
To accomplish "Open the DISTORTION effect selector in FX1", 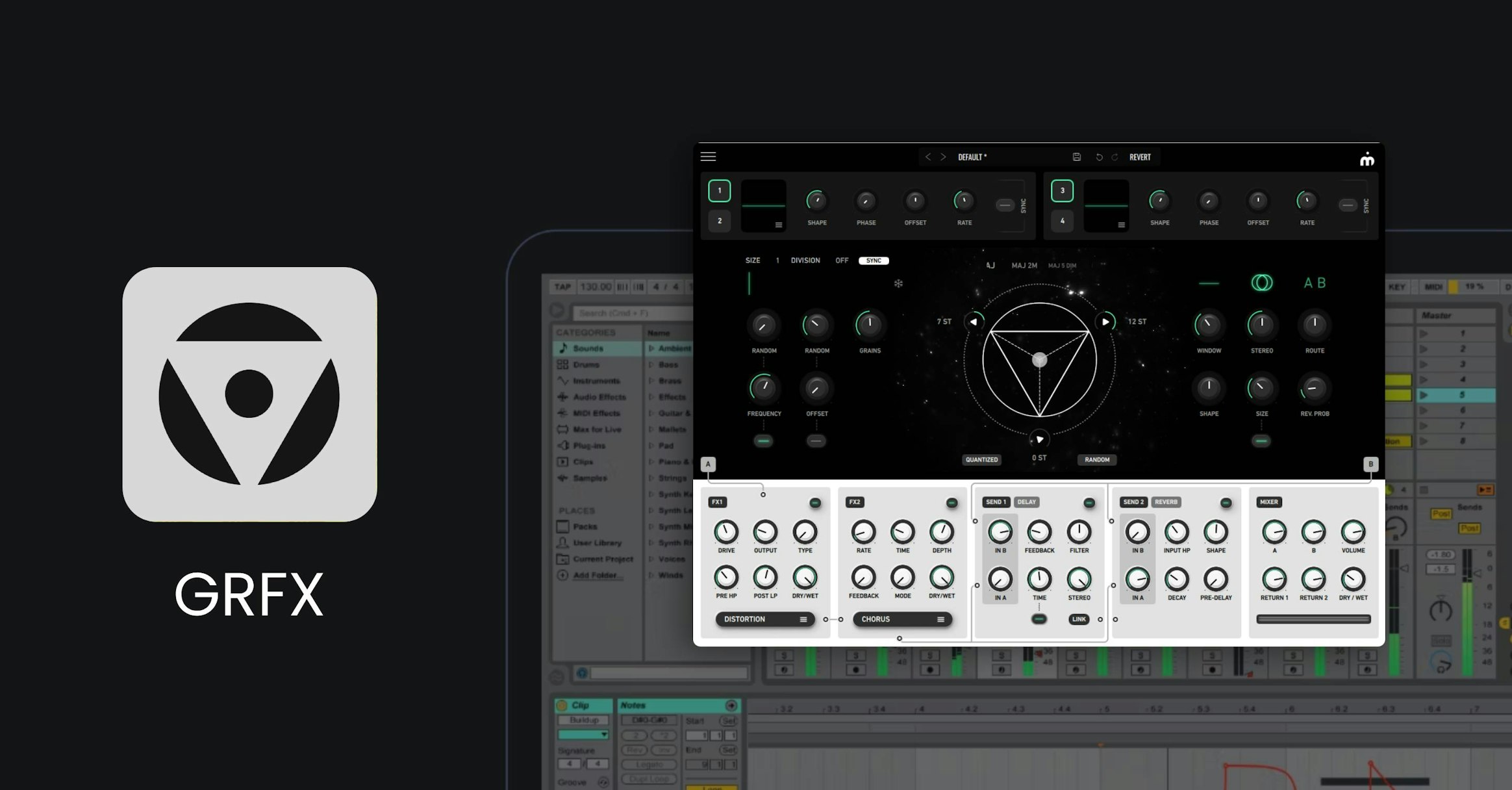I will (x=764, y=619).
